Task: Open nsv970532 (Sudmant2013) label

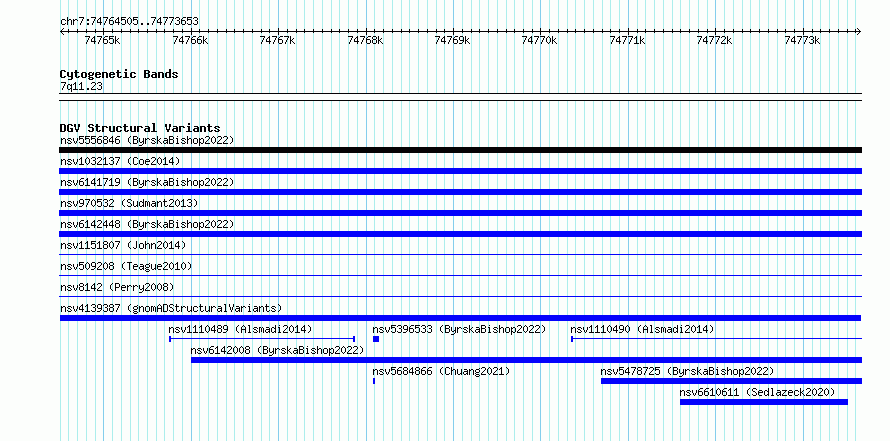Action: [129, 203]
